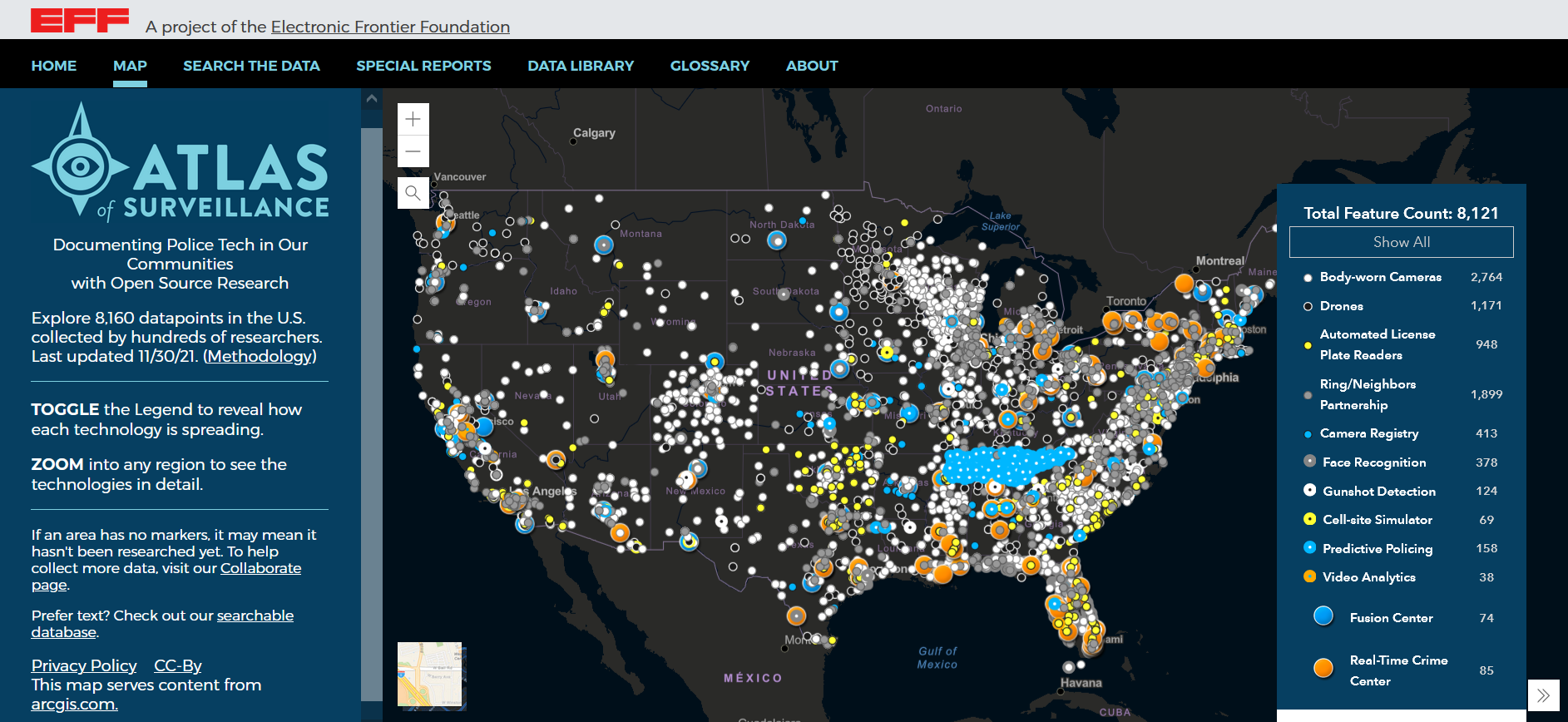The height and width of the screenshot is (722, 1568).
Task: Toggle the Predictive Policing legend entry
Action: click(x=1377, y=549)
